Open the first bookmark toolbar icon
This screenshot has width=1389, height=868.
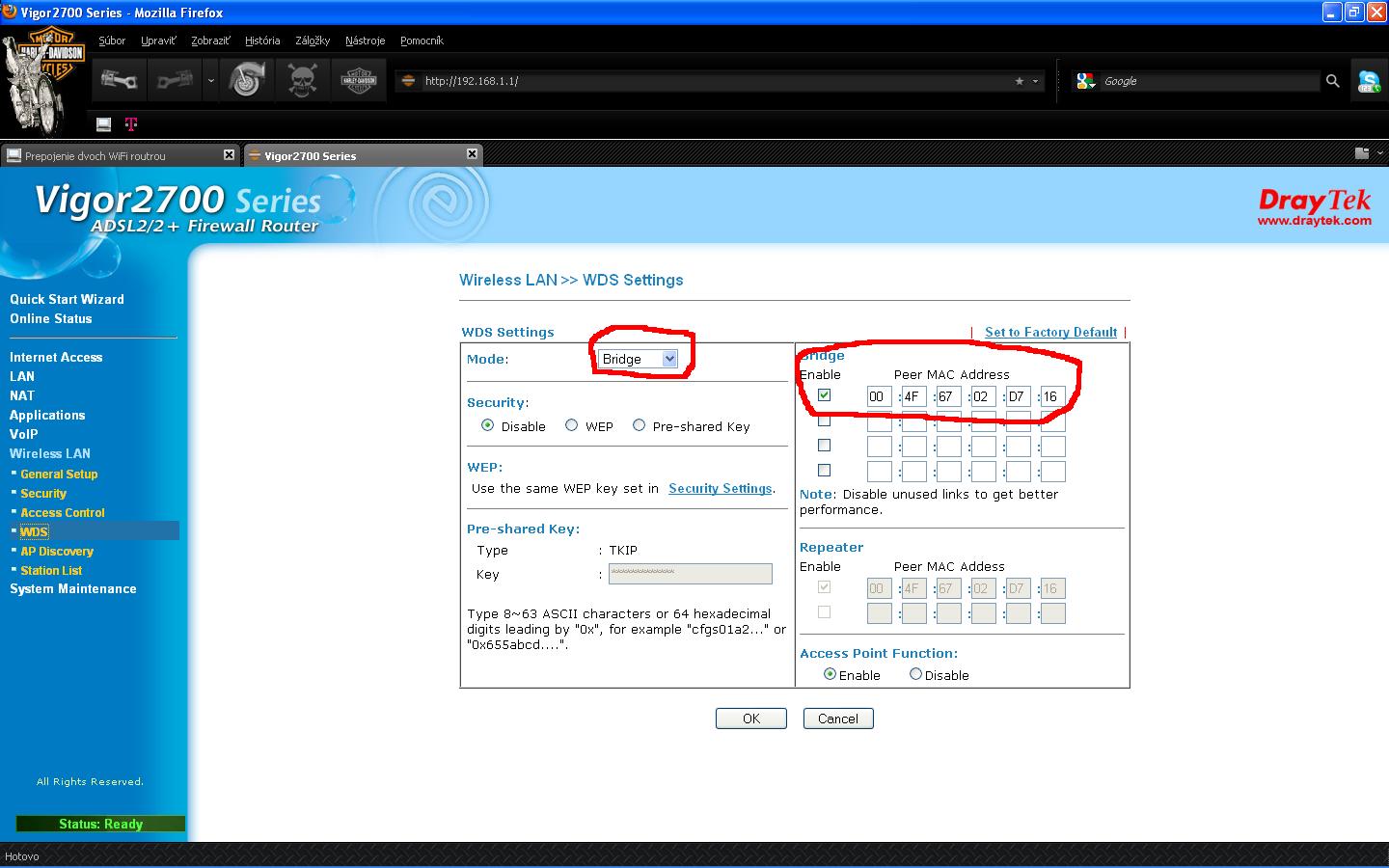[x=104, y=123]
